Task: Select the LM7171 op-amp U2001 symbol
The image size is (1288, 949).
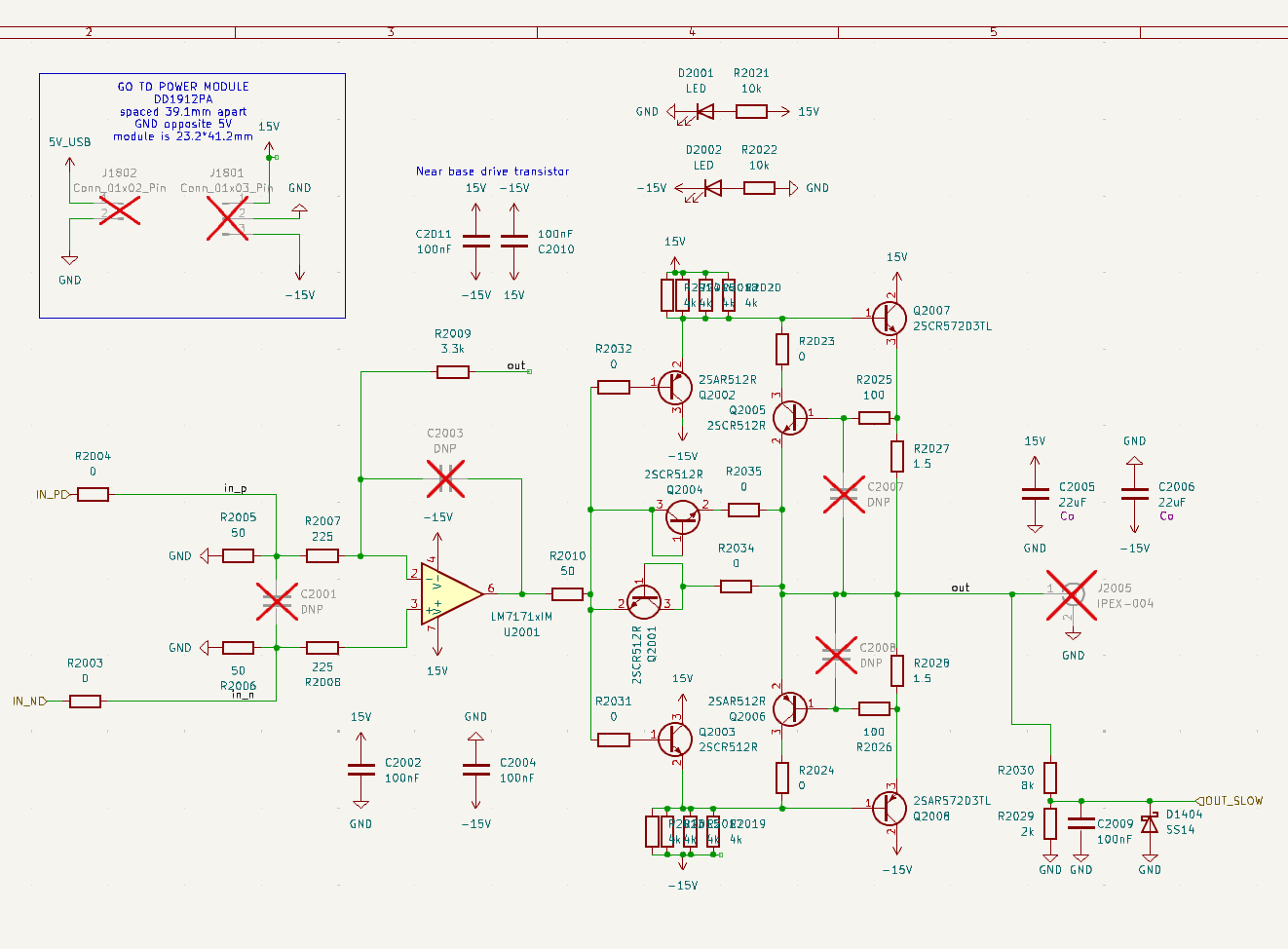Action: [448, 593]
